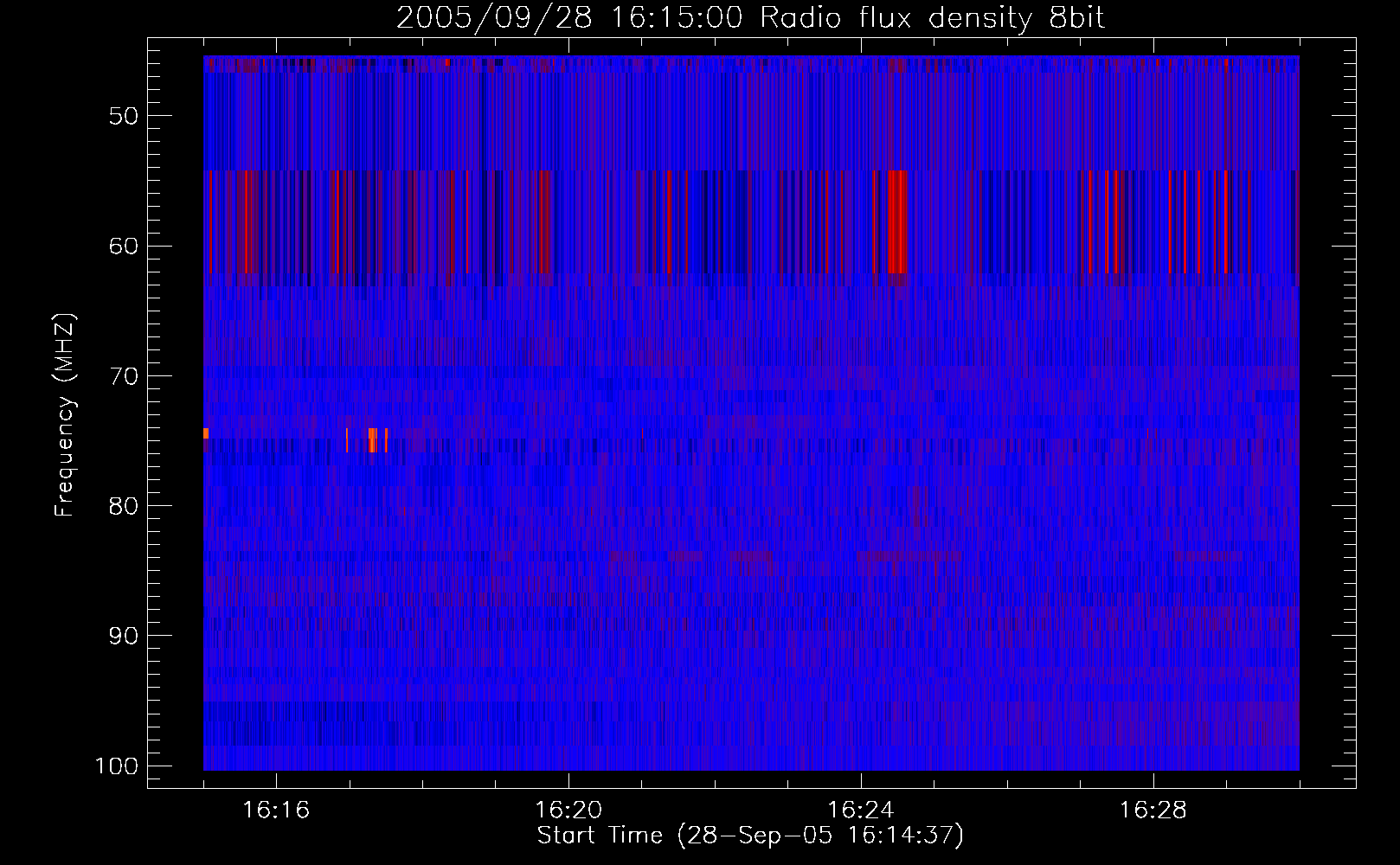This screenshot has height=865, width=1400.
Task: Click the '70' frequency tick label
Action: point(124,376)
